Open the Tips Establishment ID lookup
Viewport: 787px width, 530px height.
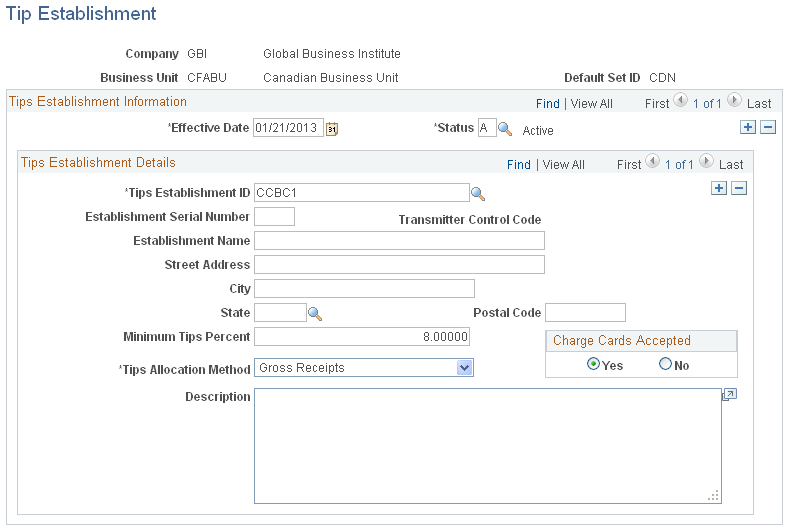pyautogui.click(x=478, y=194)
